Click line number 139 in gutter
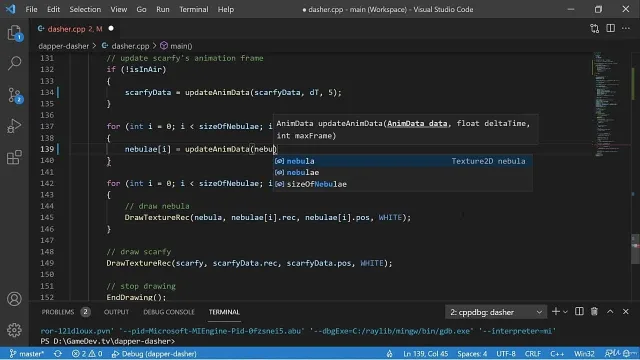The image size is (640, 360). [x=47, y=149]
